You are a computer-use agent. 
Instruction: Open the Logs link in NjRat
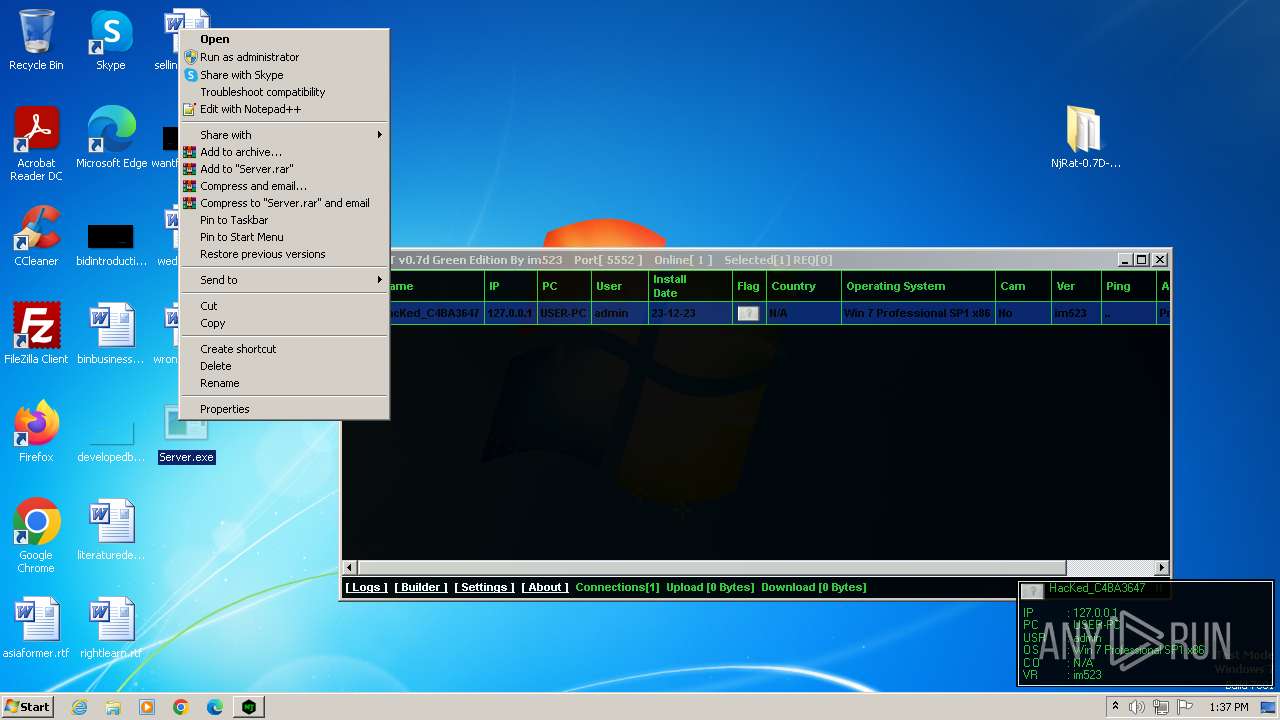pyautogui.click(x=366, y=587)
